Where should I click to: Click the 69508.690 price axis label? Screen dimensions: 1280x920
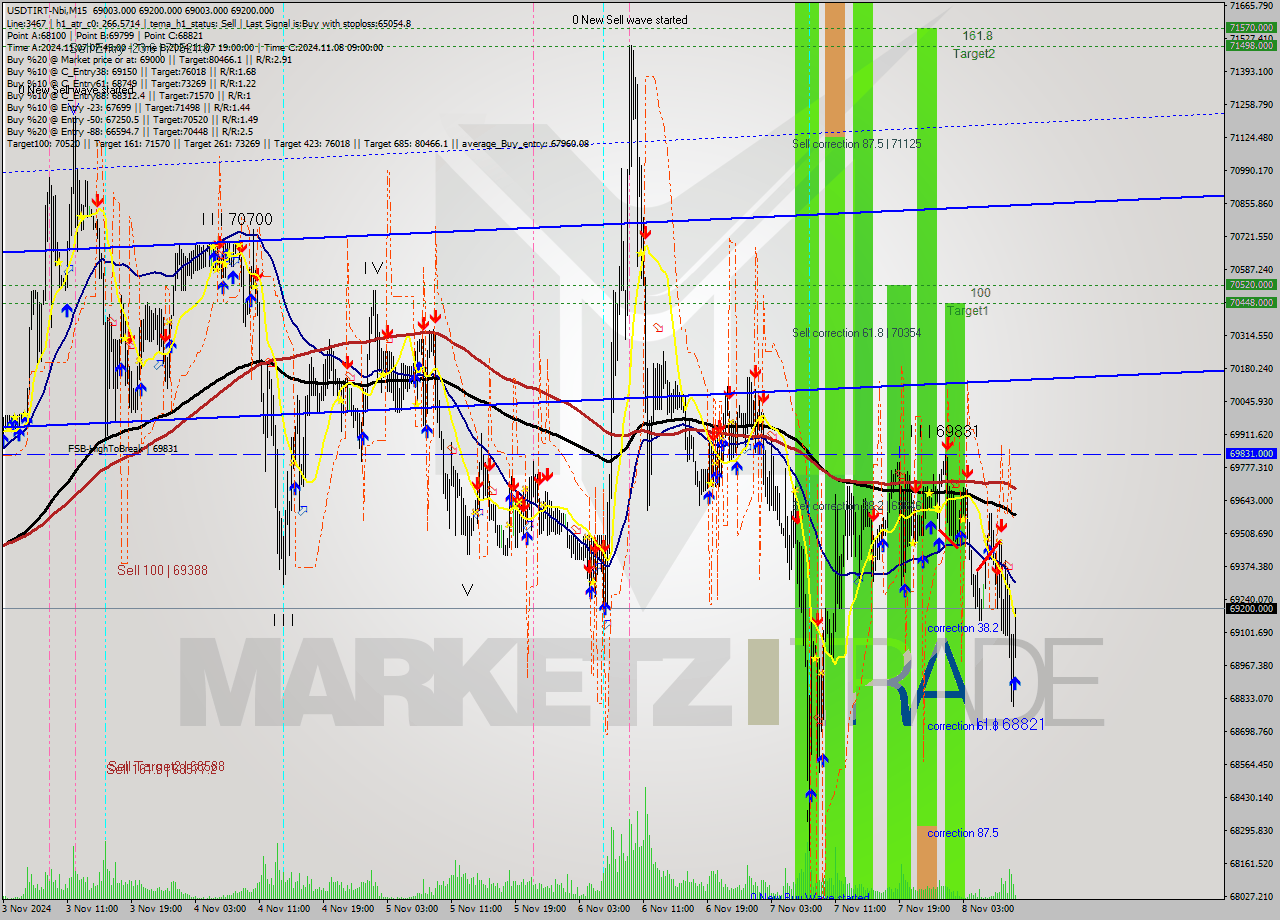coord(1251,533)
